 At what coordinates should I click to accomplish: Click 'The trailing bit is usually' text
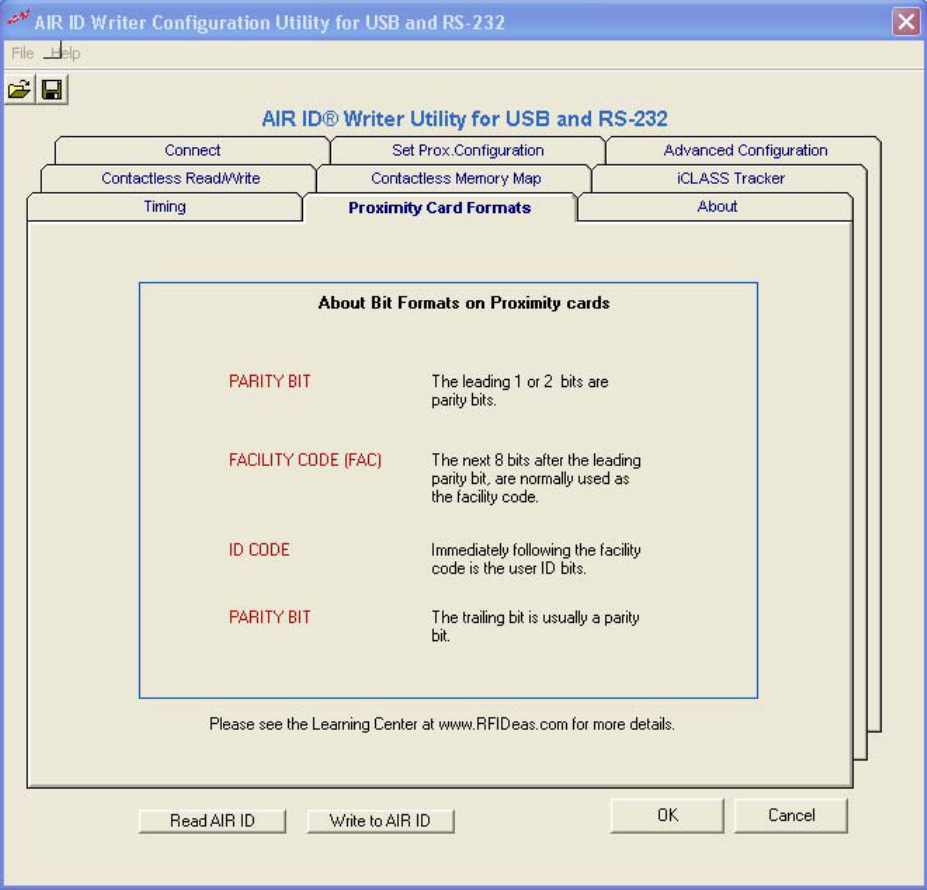point(535,626)
